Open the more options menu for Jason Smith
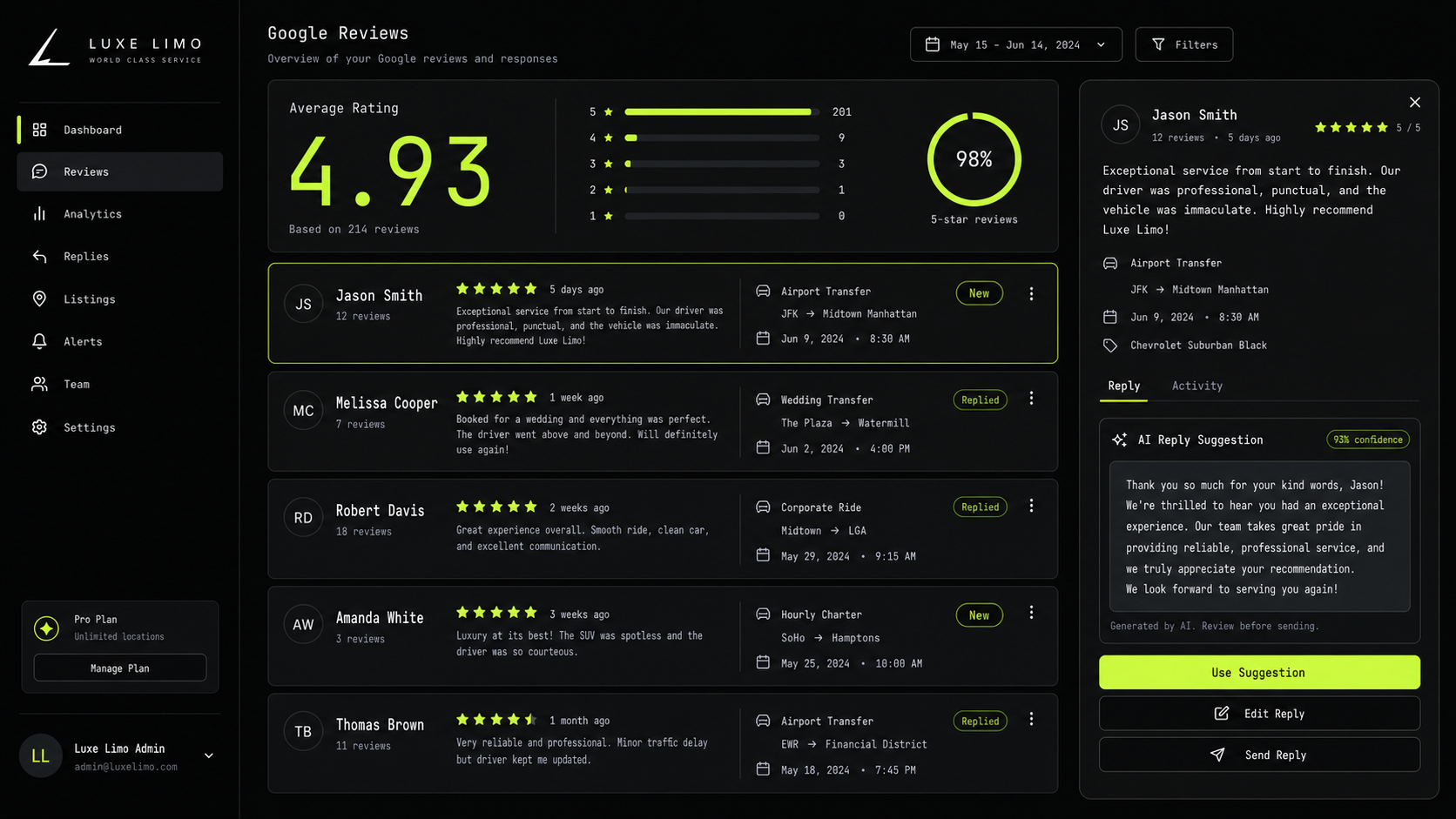Viewport: 1456px width, 819px height. click(x=1031, y=294)
